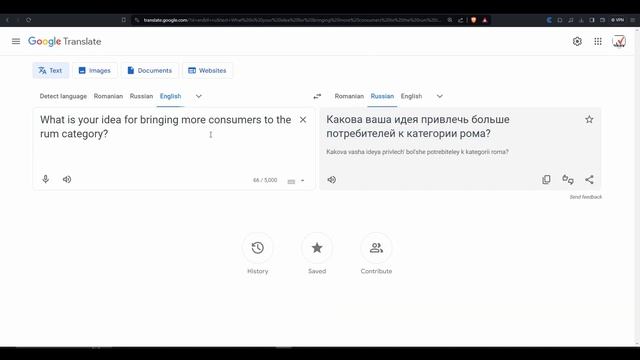
Task: Open Brave Shields lion icon
Action: point(473,20)
